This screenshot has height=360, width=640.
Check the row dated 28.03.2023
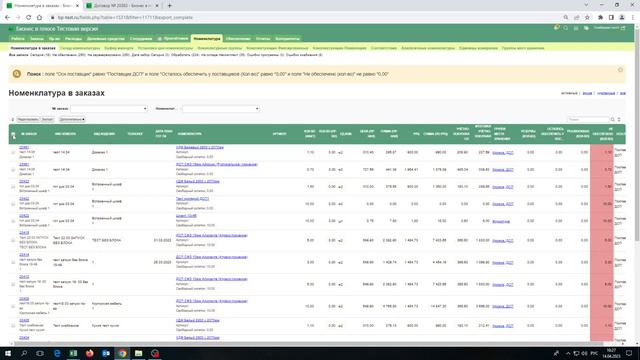tap(13, 262)
